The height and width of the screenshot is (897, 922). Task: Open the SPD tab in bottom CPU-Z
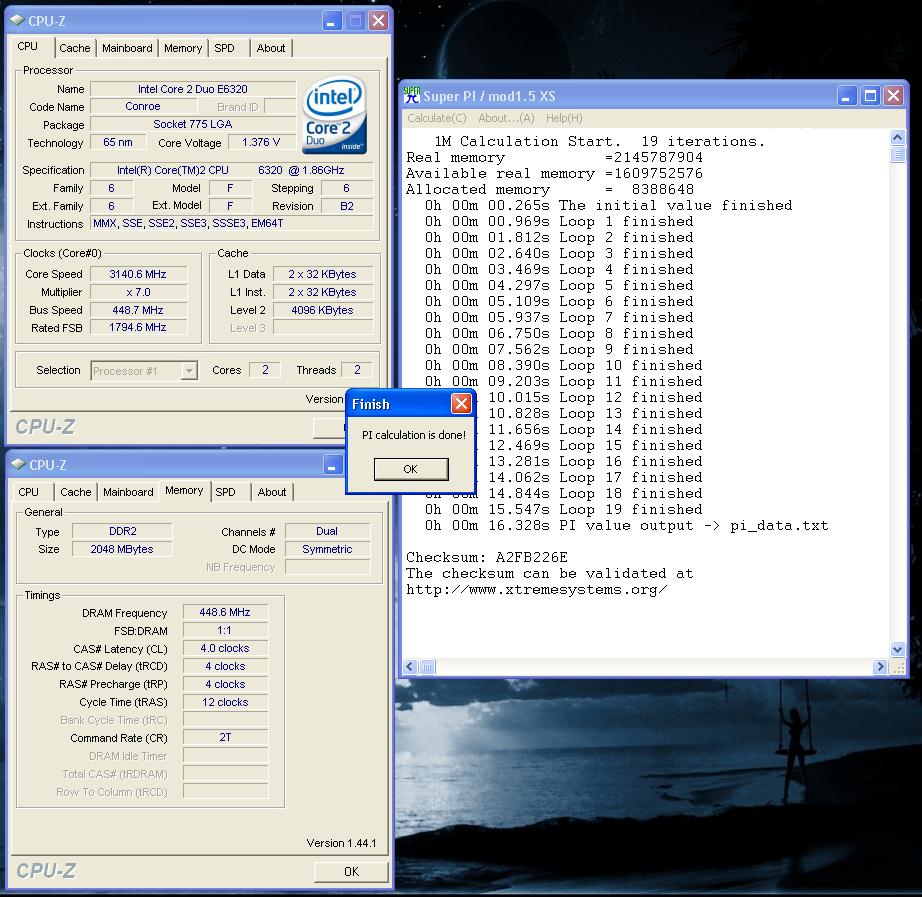(225, 492)
